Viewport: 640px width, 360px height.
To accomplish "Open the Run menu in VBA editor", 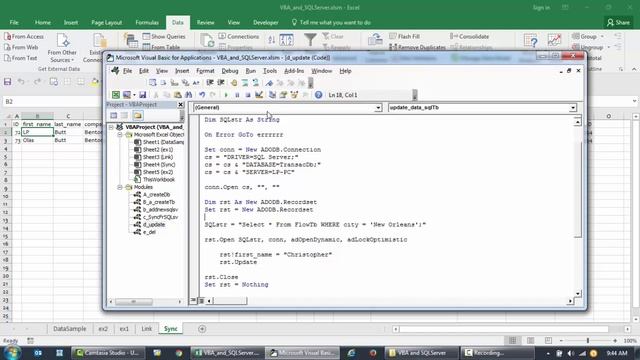I will point(251,71).
